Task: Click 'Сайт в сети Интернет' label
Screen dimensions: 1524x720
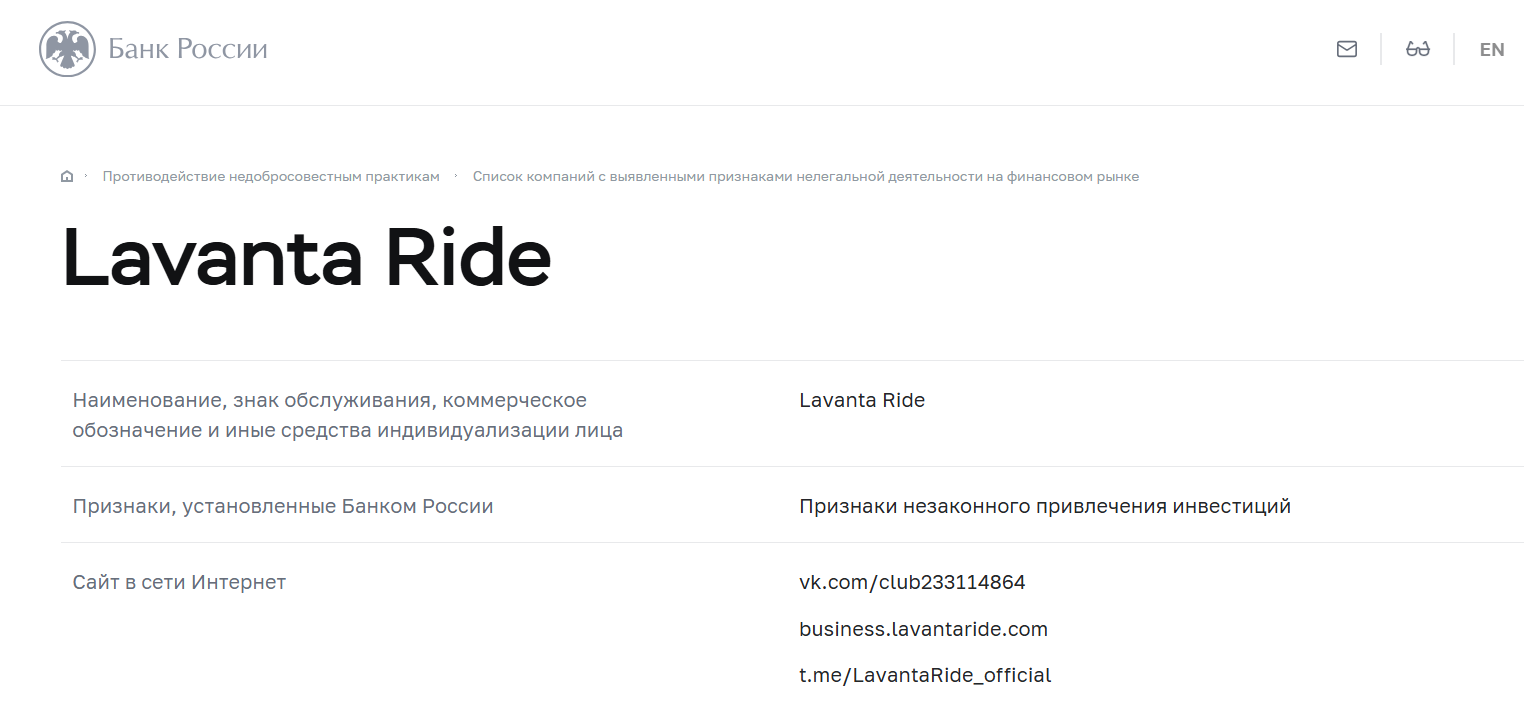Action: point(179,582)
